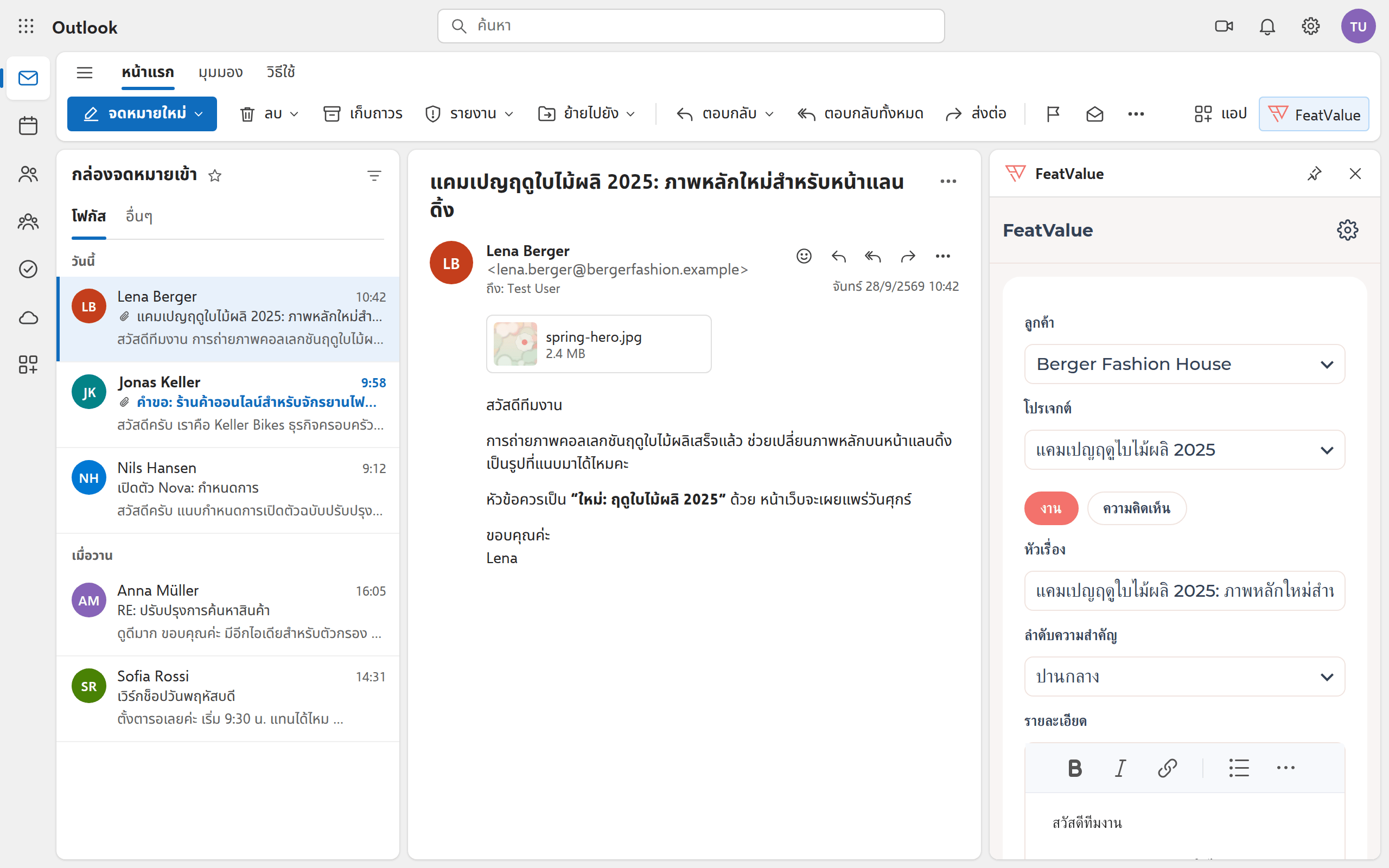The image size is (1389, 868).
Task: Open the TU account avatar
Action: tap(1358, 27)
